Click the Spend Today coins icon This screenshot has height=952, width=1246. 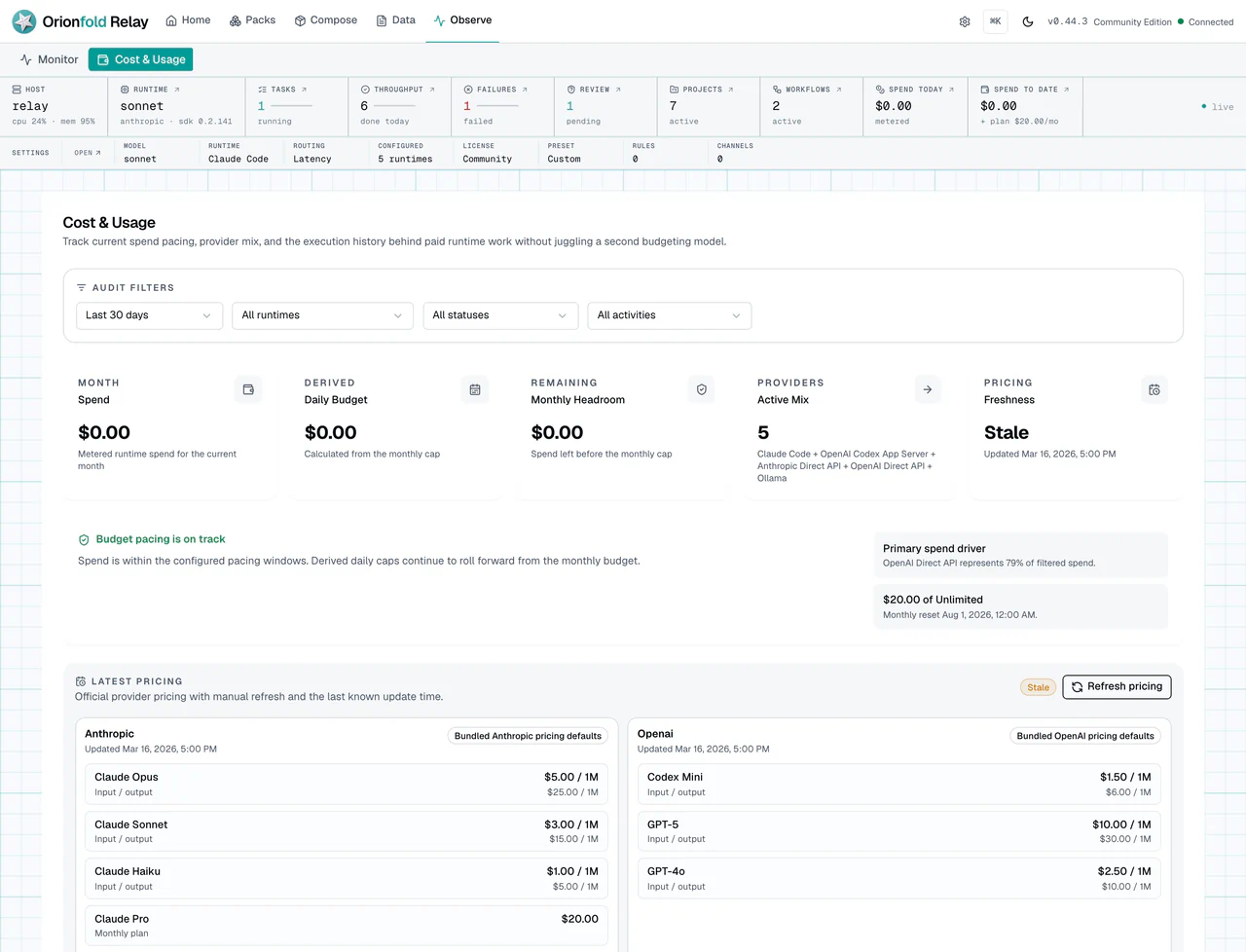(880, 90)
